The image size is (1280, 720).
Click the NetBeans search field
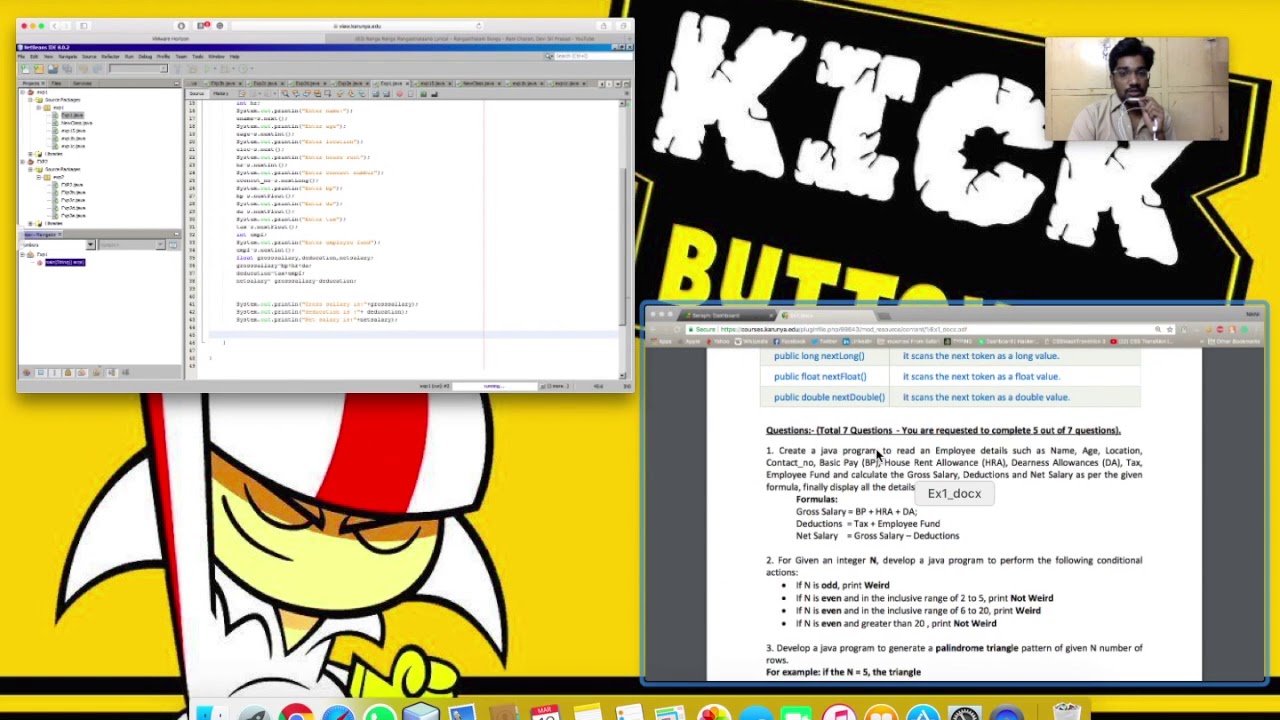593,56
